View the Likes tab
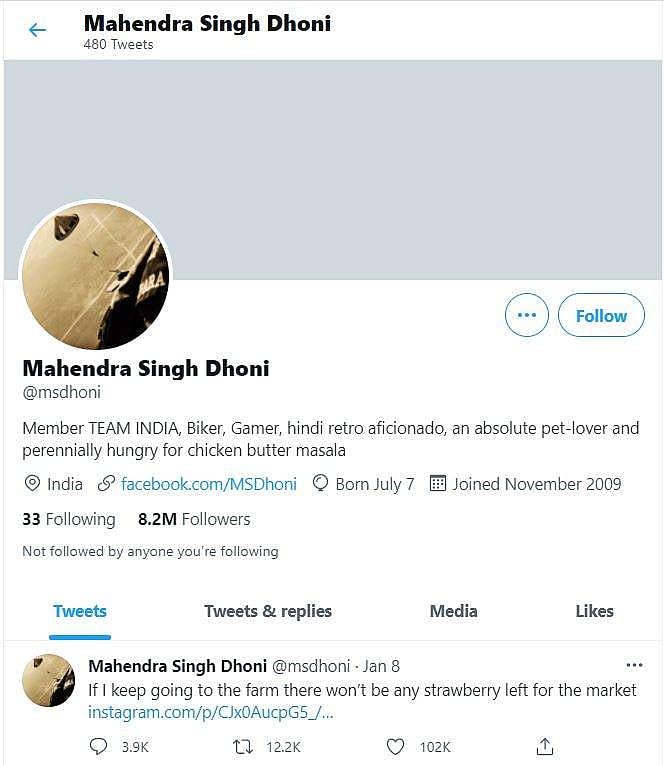The image size is (664, 765). (594, 611)
